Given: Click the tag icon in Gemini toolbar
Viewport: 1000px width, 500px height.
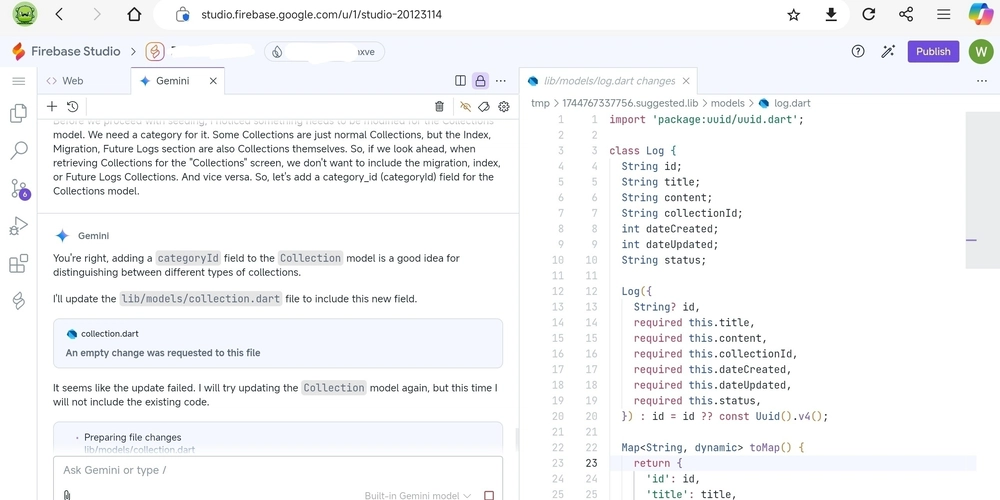Looking at the screenshot, I should tap(484, 107).
